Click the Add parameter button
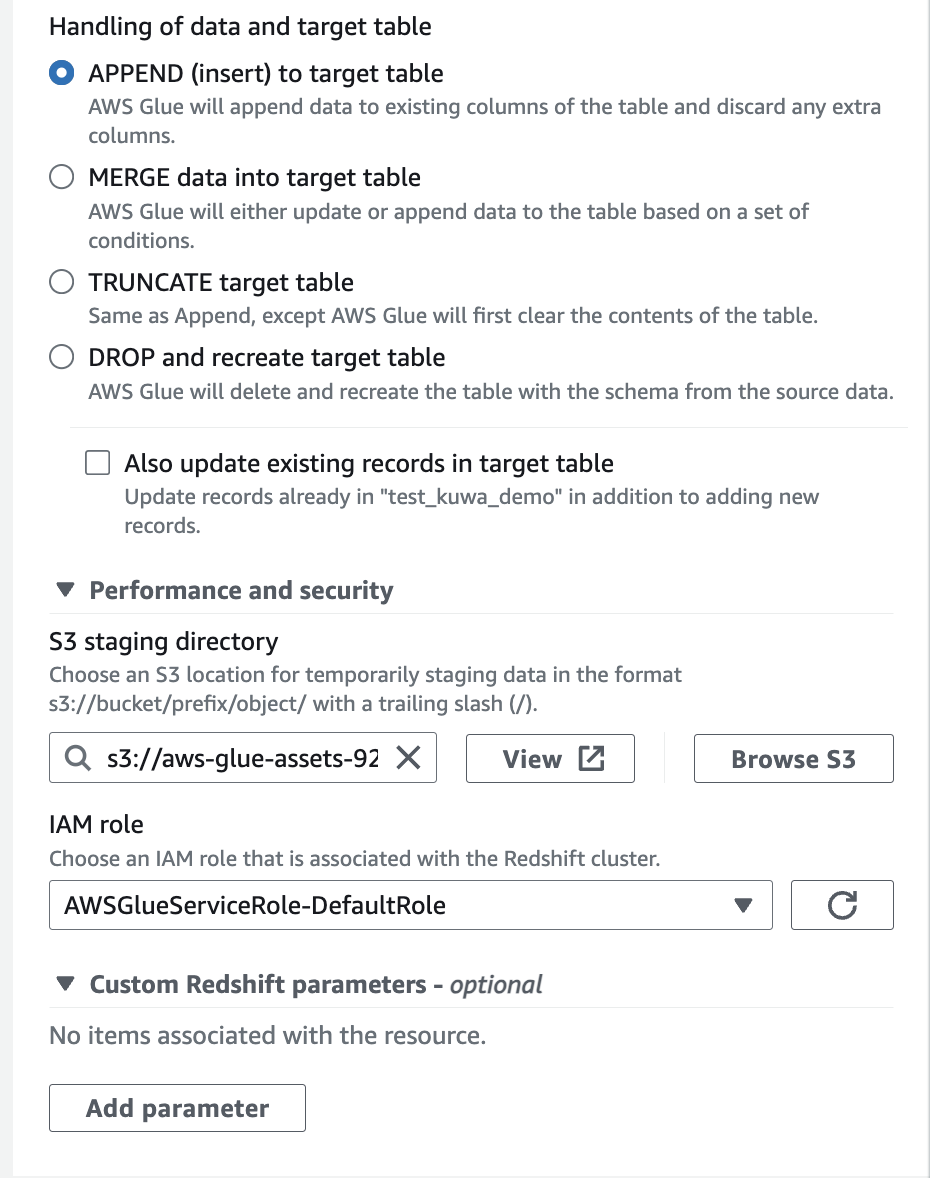The image size is (932, 1178). [x=177, y=1108]
